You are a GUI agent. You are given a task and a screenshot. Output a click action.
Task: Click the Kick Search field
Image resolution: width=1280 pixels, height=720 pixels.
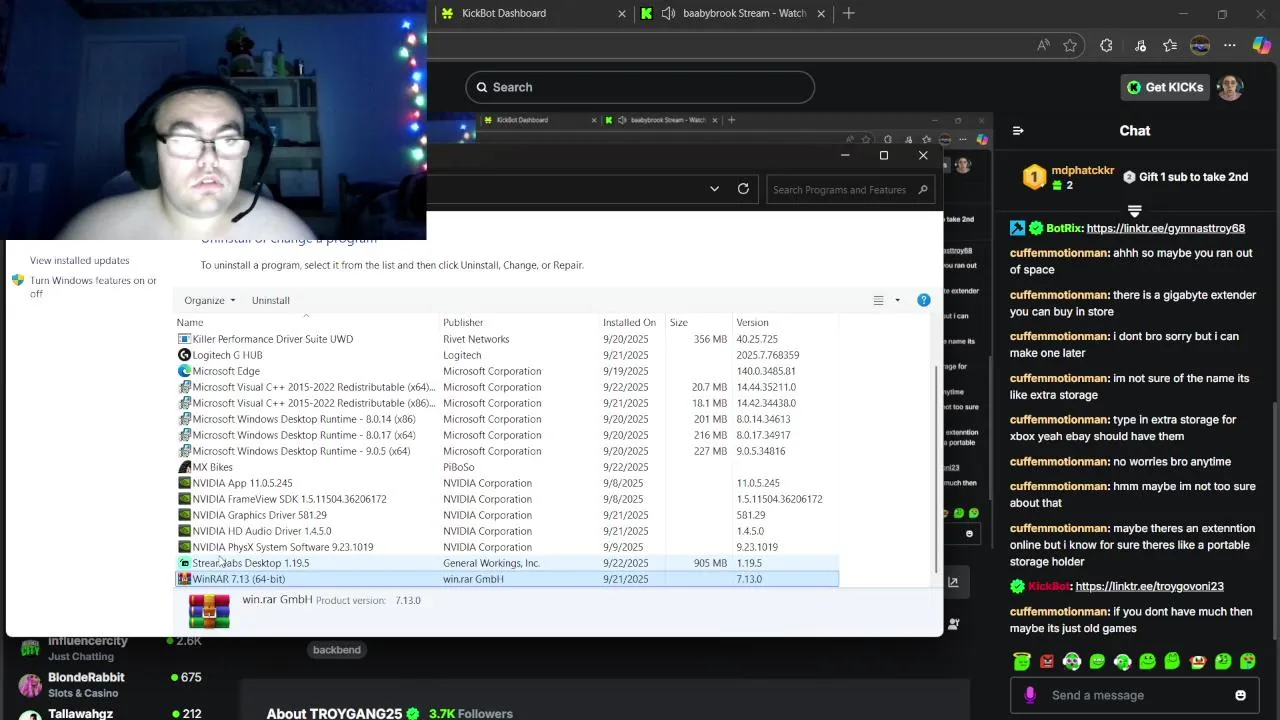click(640, 87)
